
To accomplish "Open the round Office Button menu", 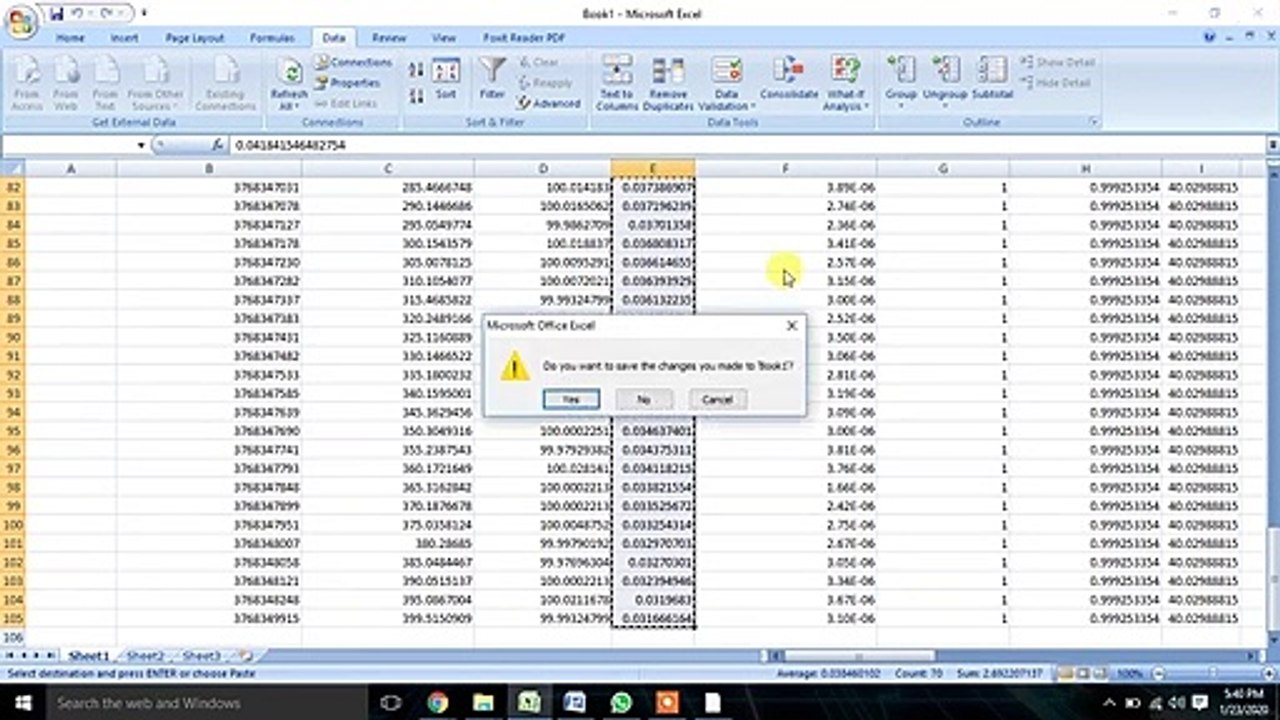I will pos(21,22).
